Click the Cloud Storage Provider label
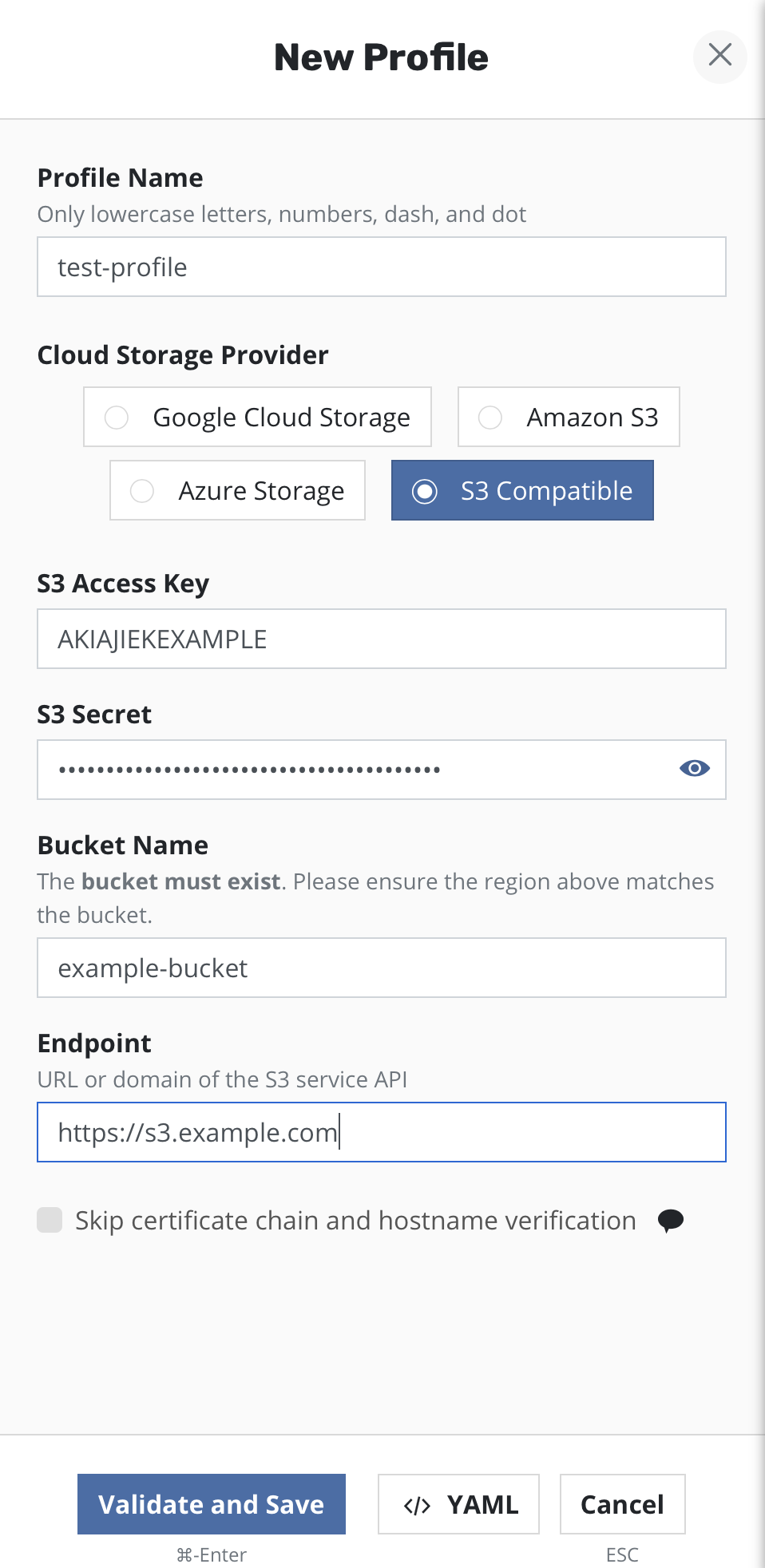Viewport: 765px width, 1568px height. pyautogui.click(x=183, y=355)
